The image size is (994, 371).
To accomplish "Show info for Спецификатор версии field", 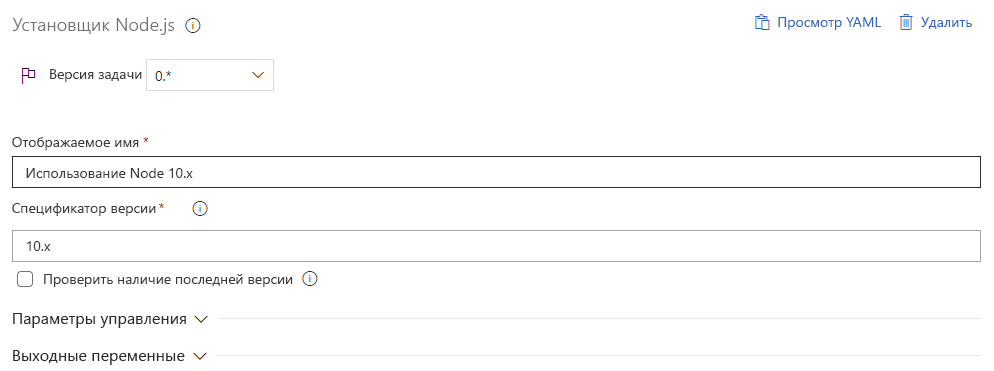I will coord(200,209).
